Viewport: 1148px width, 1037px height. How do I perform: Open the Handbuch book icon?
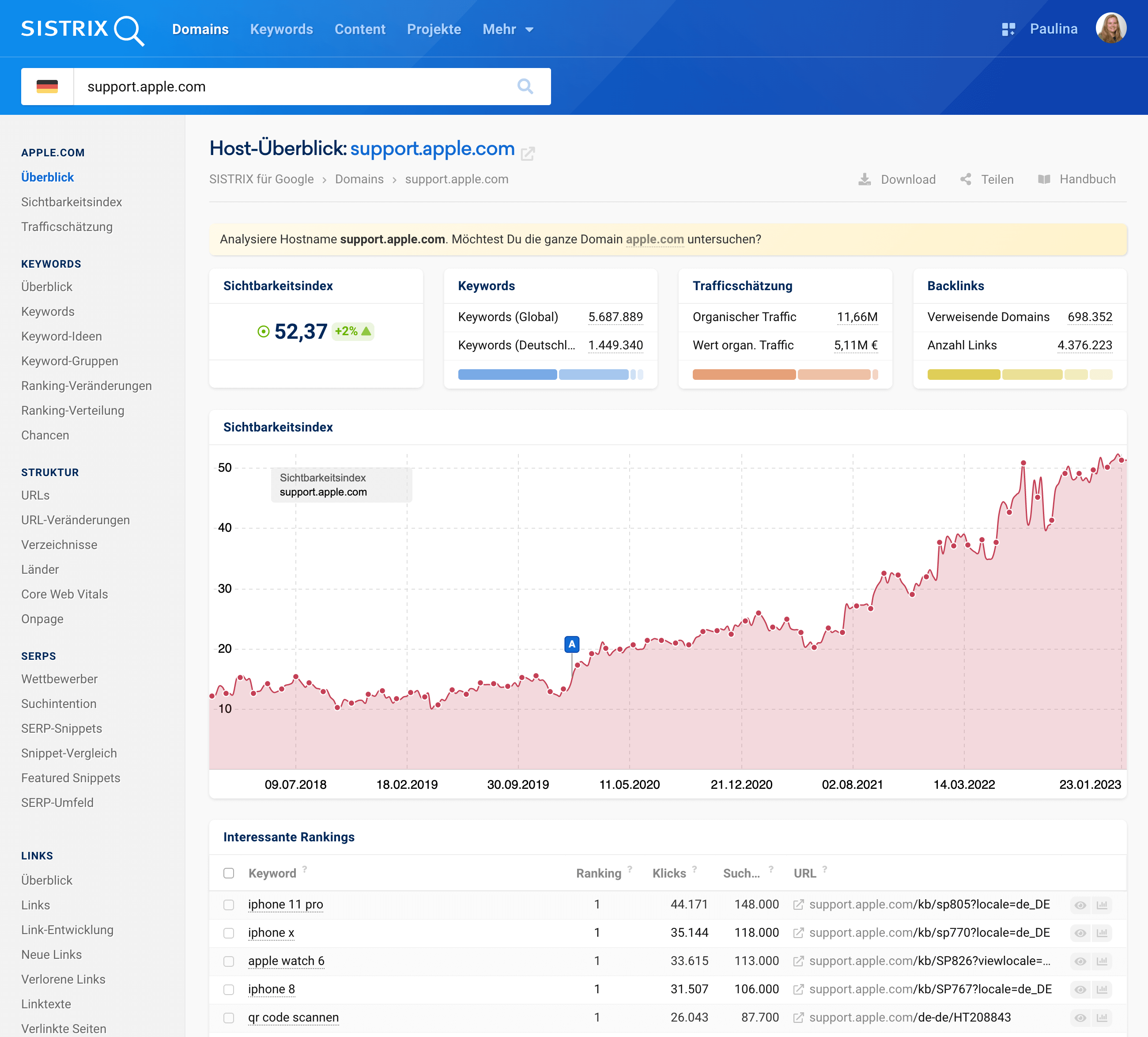coord(1044,179)
